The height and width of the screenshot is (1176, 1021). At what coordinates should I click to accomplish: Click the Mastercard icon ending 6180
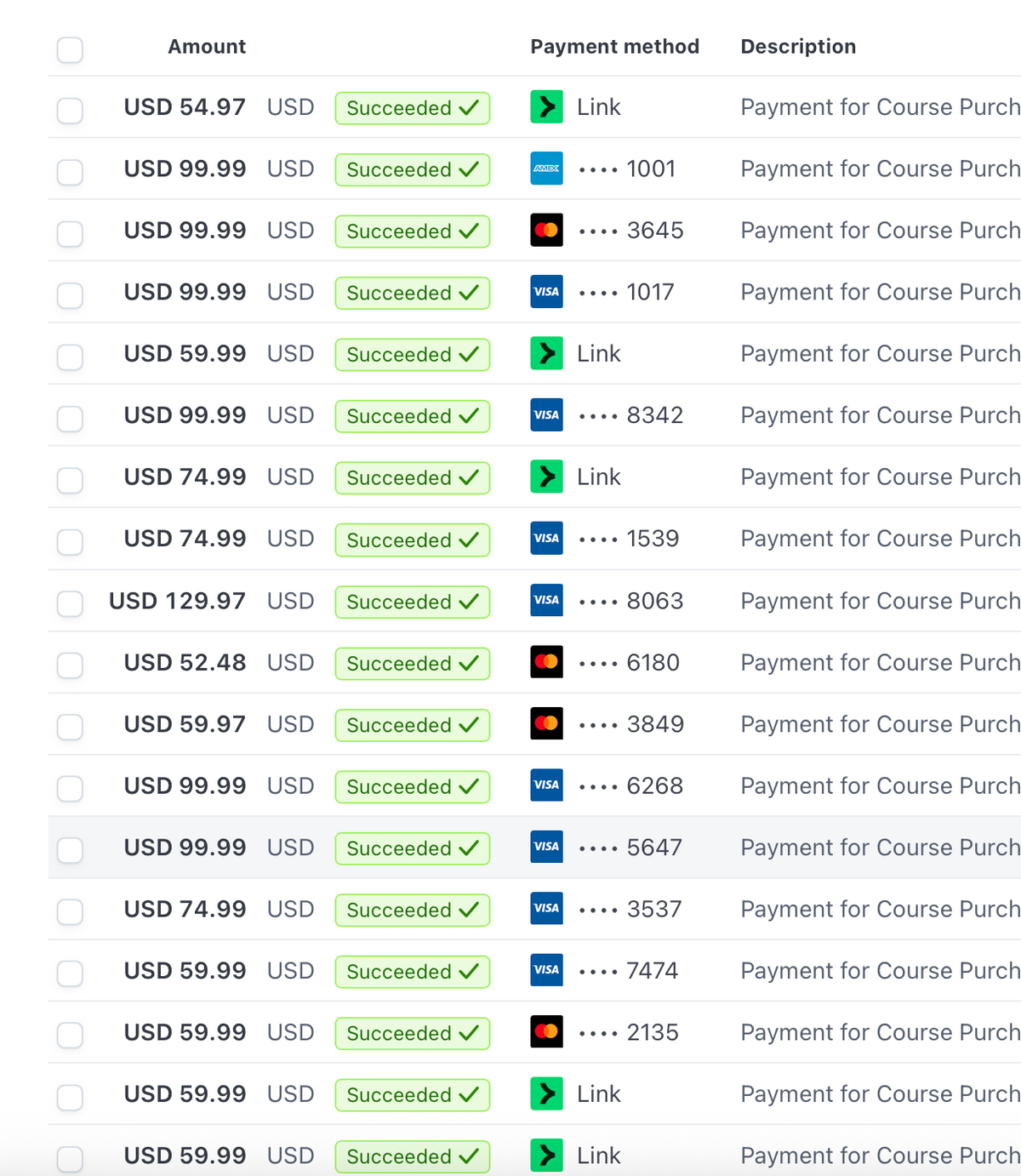coord(546,662)
